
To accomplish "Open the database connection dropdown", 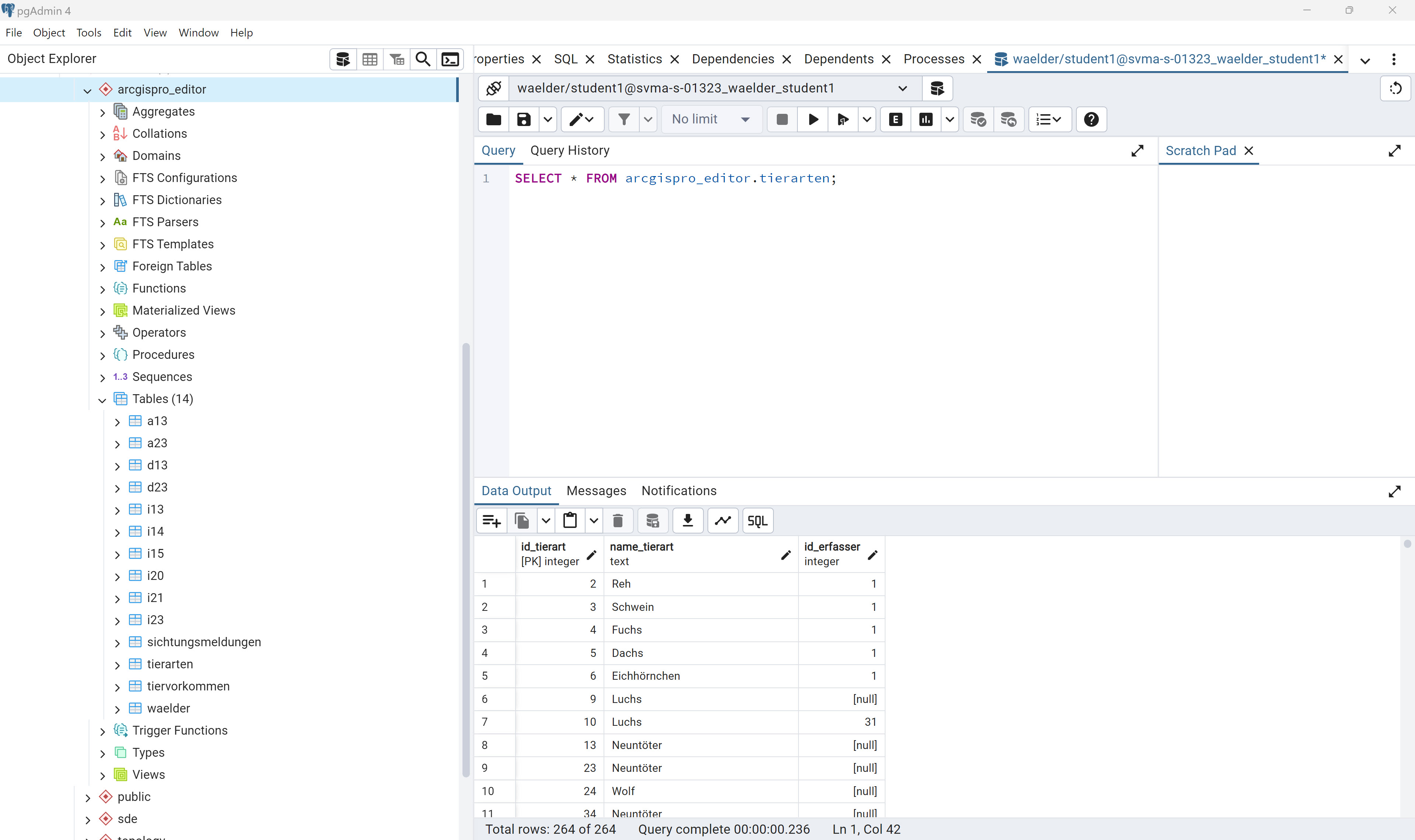I will click(902, 88).
